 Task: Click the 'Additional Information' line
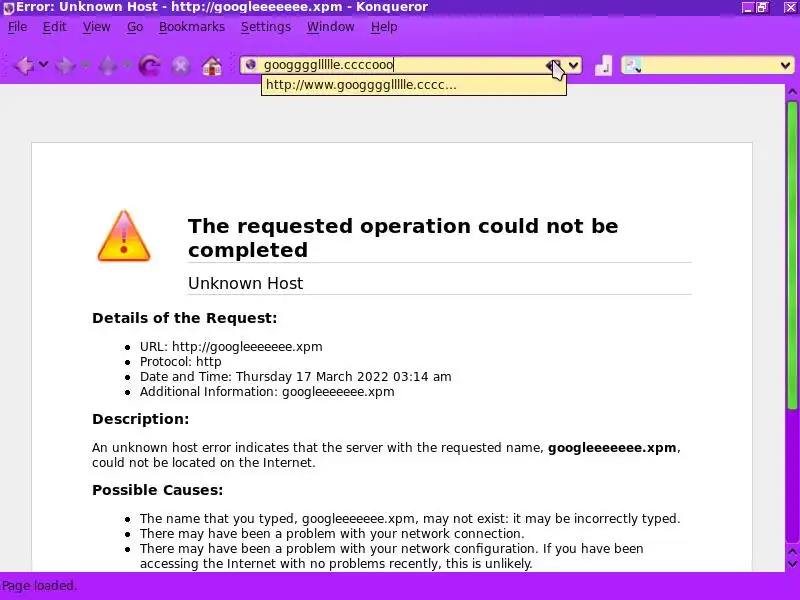tap(267, 392)
